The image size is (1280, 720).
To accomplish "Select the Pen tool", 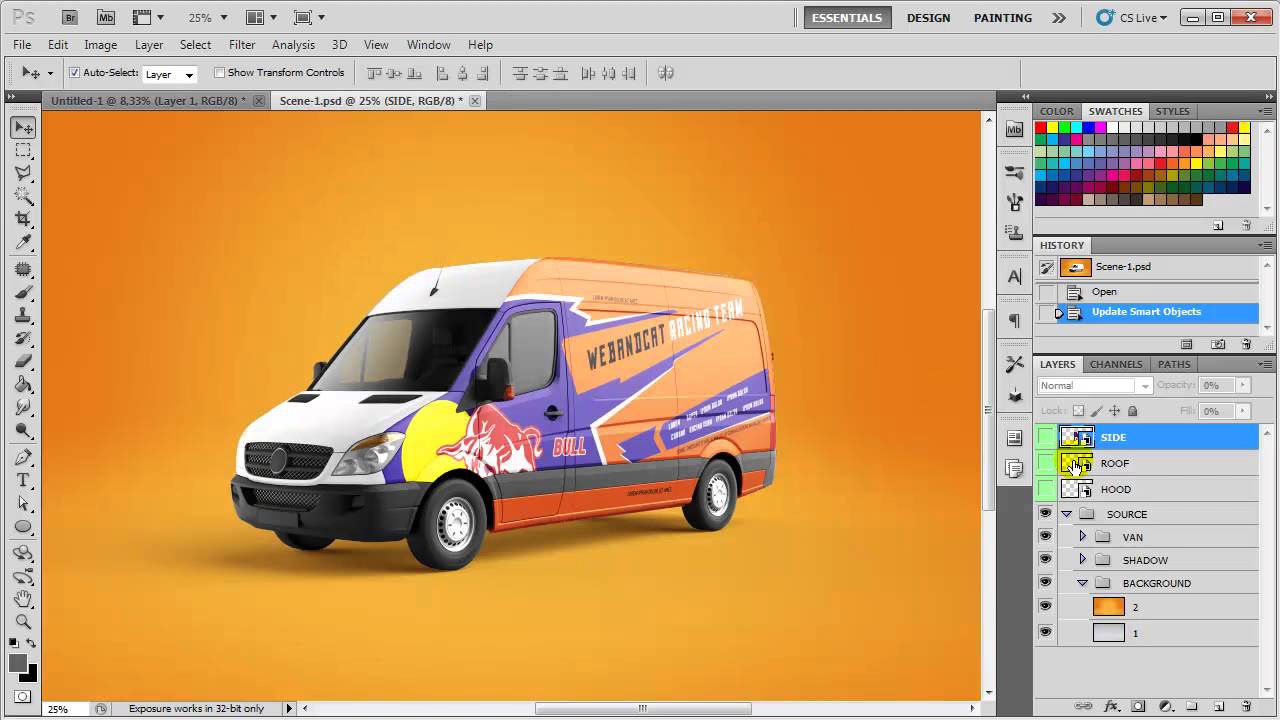I will click(23, 457).
